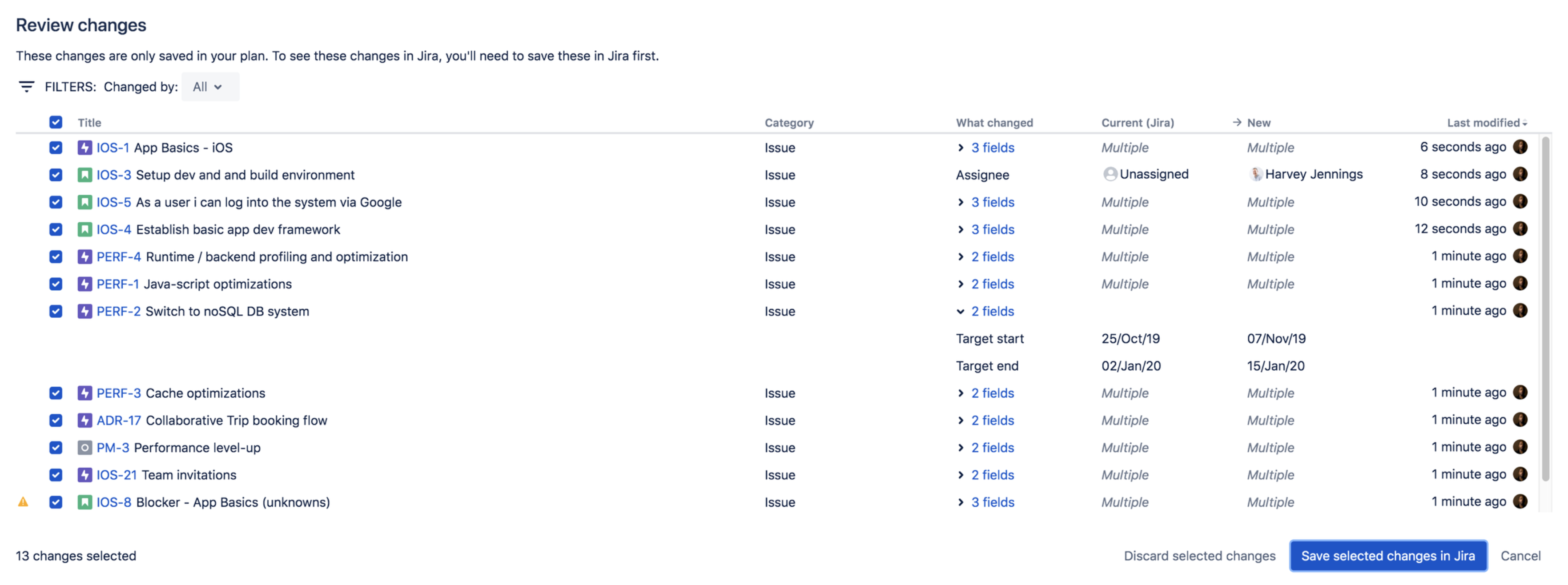The height and width of the screenshot is (585, 1568).
Task: Toggle the select-all checkbox in the header
Action: (x=56, y=122)
